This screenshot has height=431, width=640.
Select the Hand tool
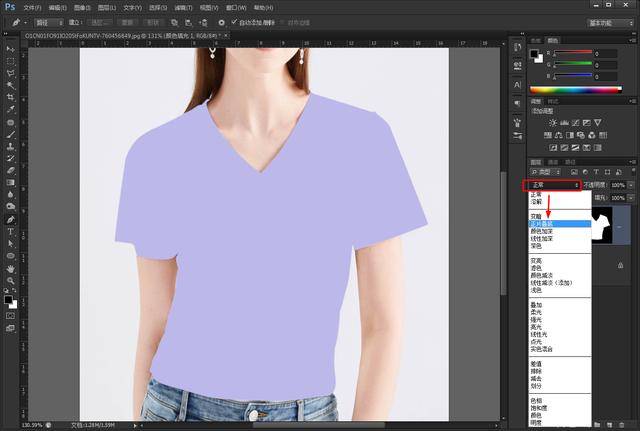(x=11, y=269)
